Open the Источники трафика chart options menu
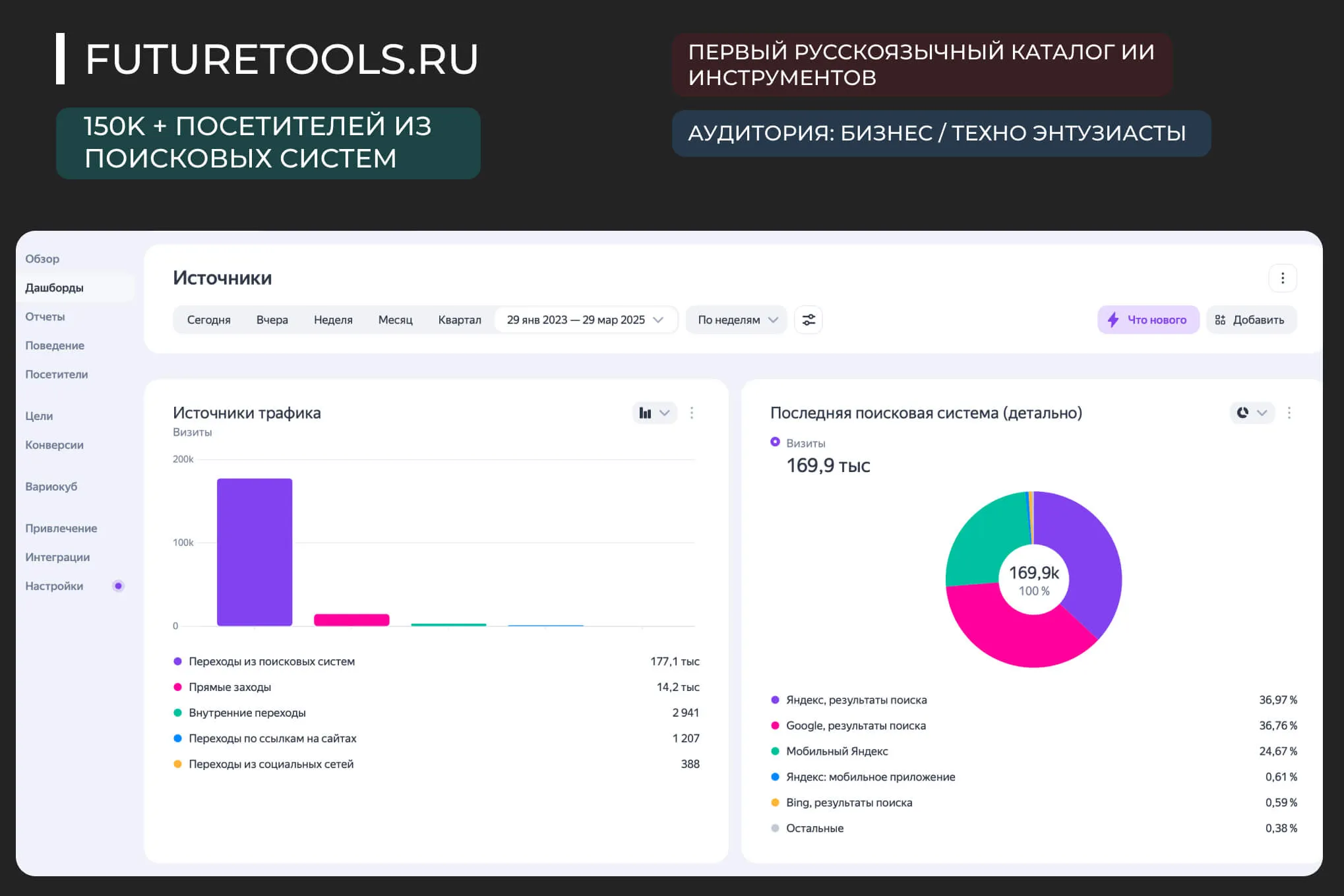Image resolution: width=1344 pixels, height=896 pixels. tap(692, 413)
